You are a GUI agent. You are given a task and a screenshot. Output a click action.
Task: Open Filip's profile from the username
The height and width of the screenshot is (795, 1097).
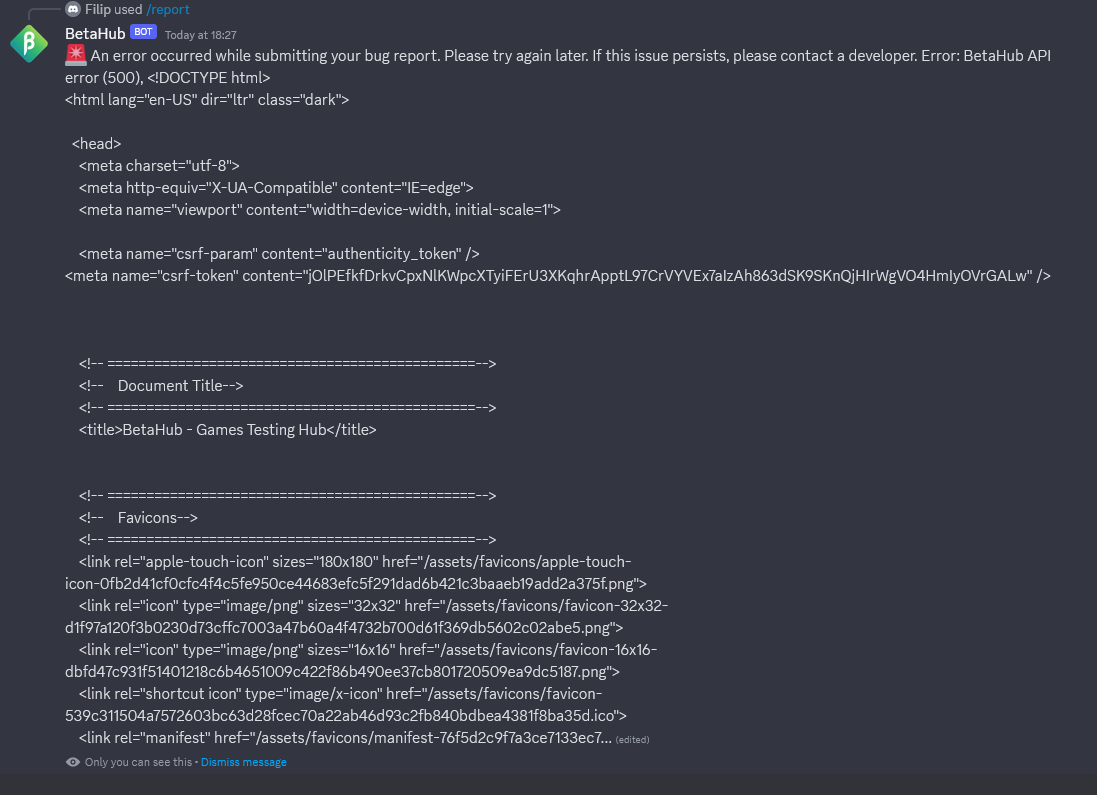(x=98, y=10)
